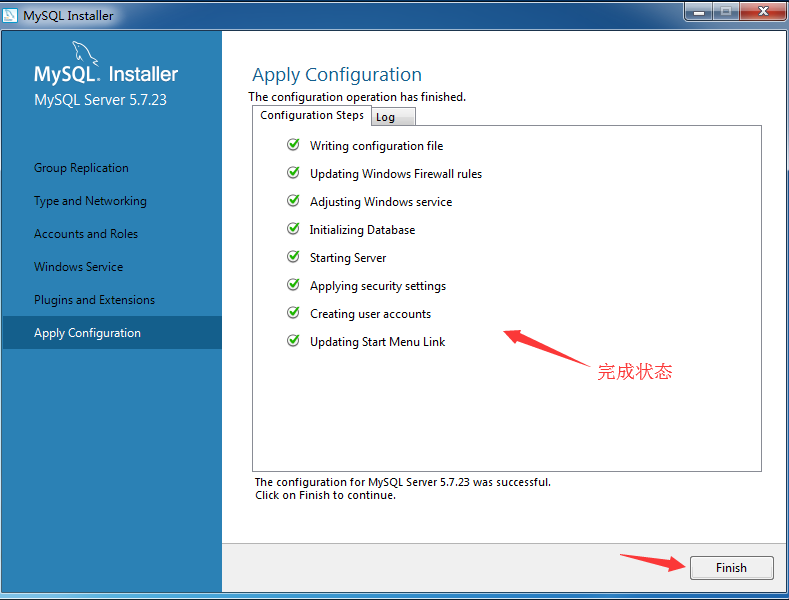Switch to the Log tab
This screenshot has width=789, height=600.
pos(393,117)
